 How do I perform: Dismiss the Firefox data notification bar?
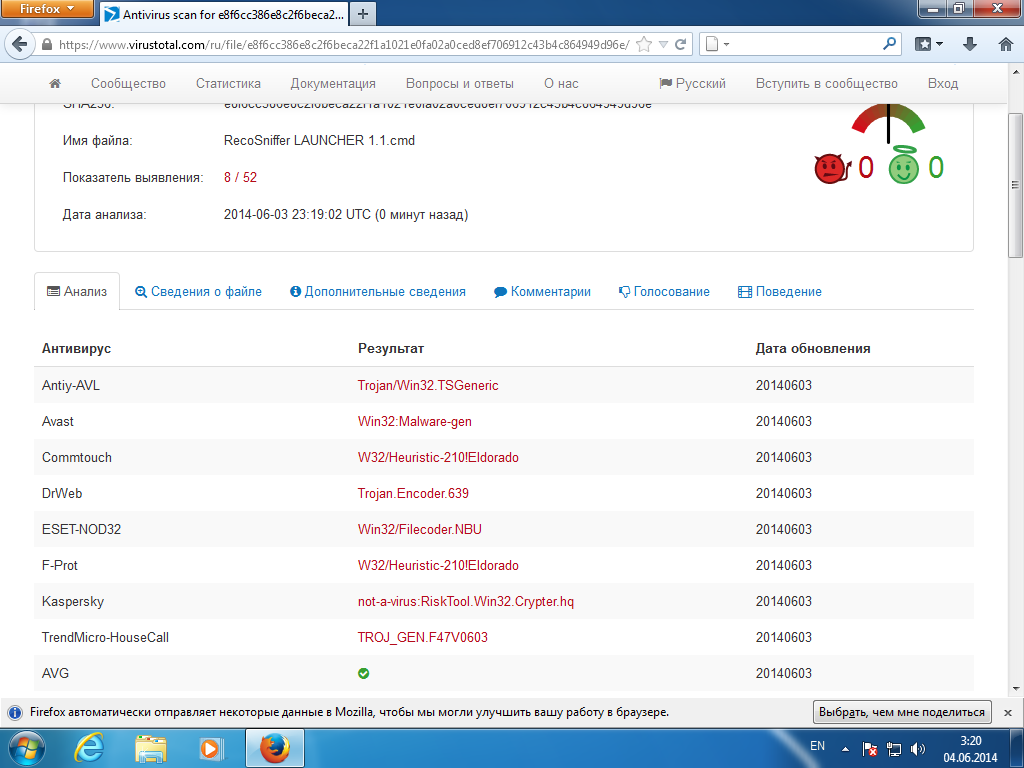click(x=1008, y=712)
